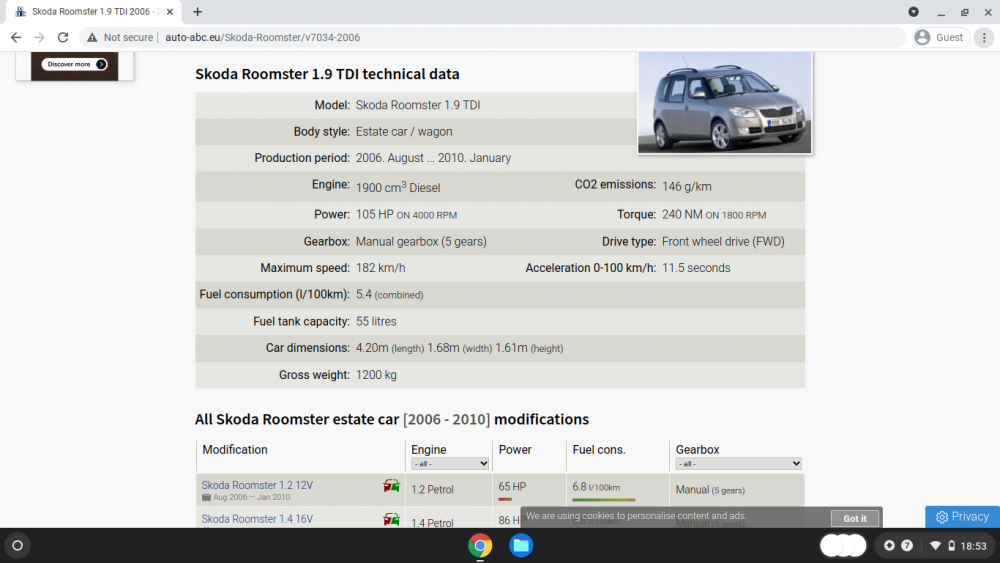This screenshot has width=1000, height=563.
Task: Open the Files app from shelf
Action: pyautogui.click(x=521, y=546)
